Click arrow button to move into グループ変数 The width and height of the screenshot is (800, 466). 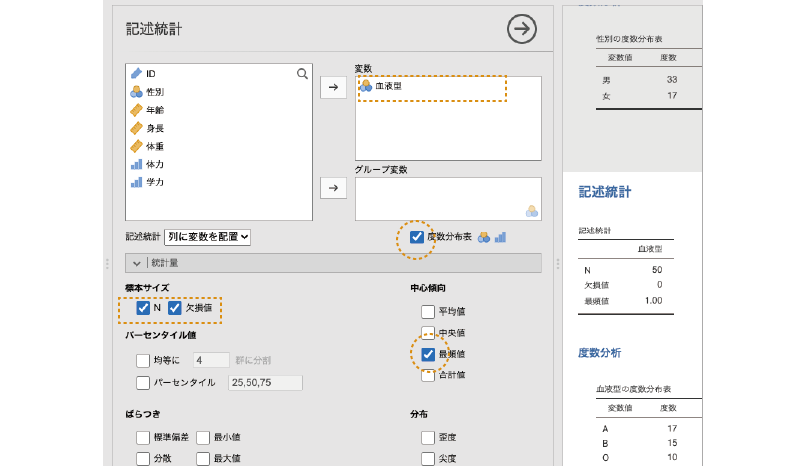(x=334, y=187)
